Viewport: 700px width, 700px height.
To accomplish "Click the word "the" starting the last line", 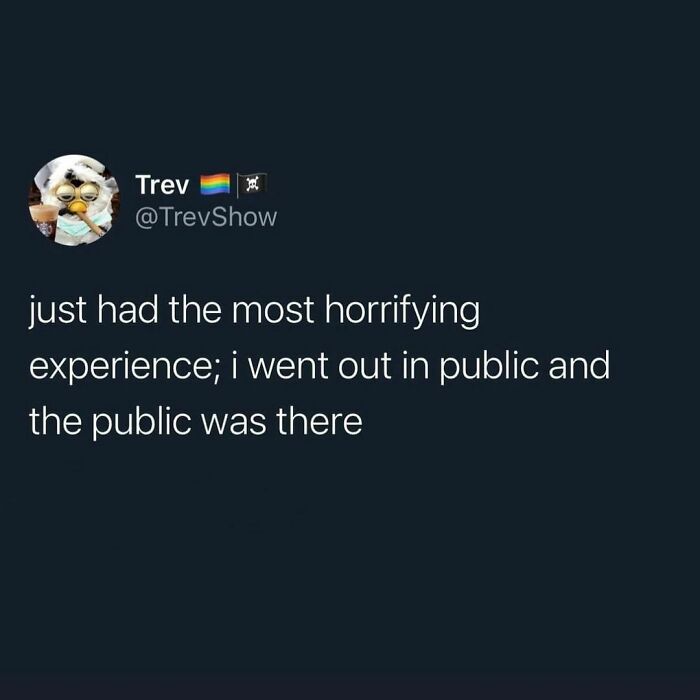I will [x=56, y=421].
